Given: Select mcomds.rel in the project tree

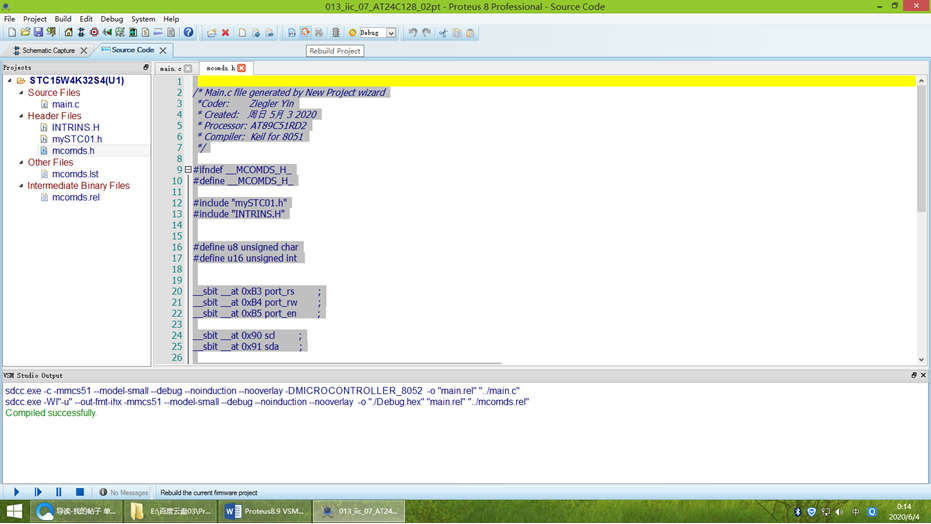Looking at the screenshot, I should [x=75, y=197].
